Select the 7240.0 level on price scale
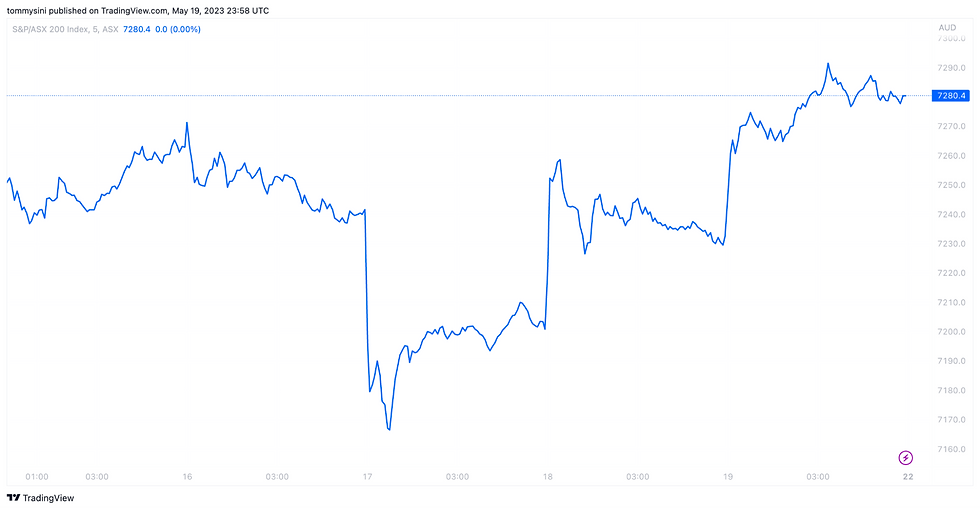The height and width of the screenshot is (510, 980). (x=950, y=214)
